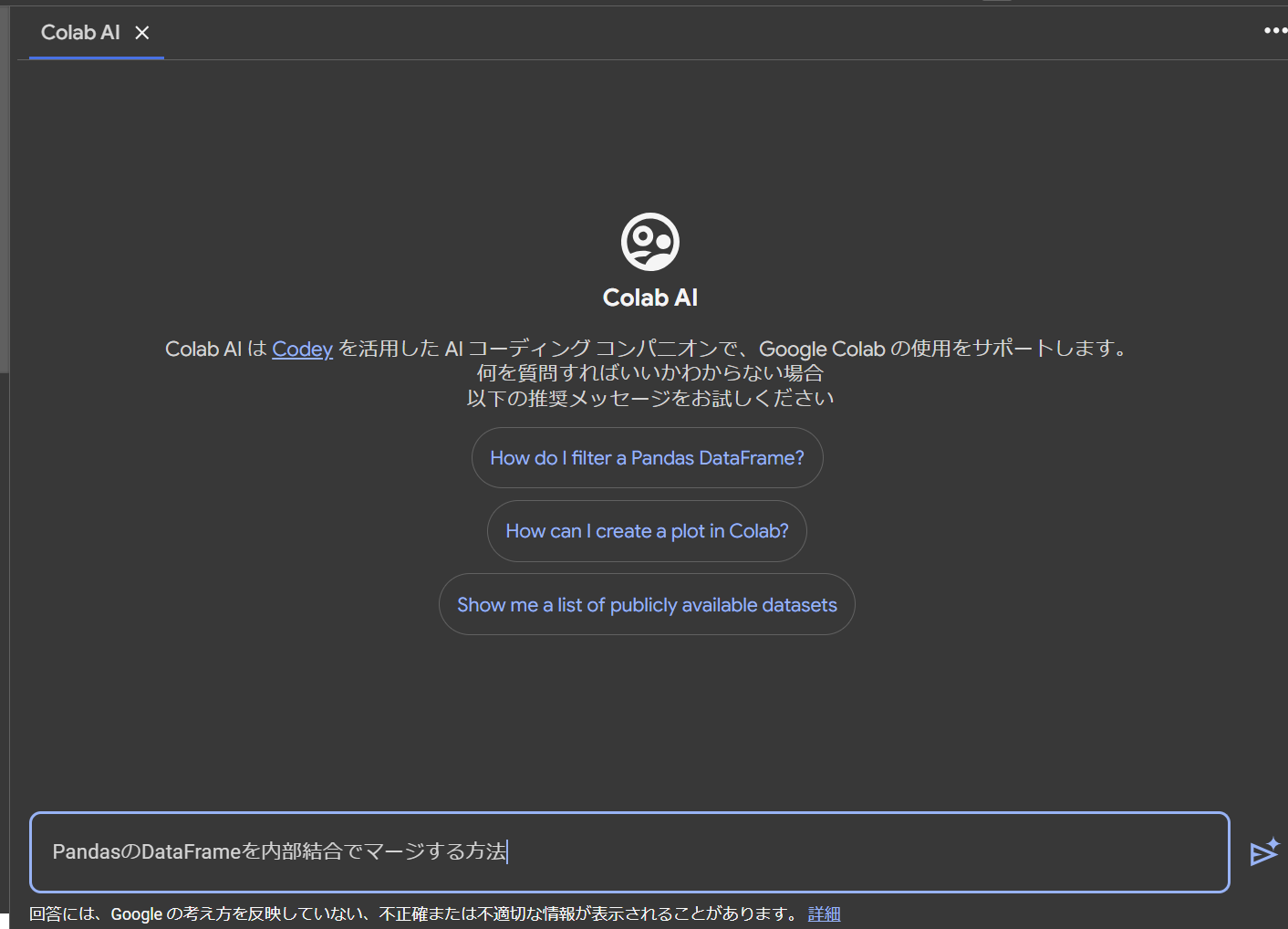Switch to the Colab AI tab
The width and height of the screenshot is (1288, 929).
tap(80, 32)
